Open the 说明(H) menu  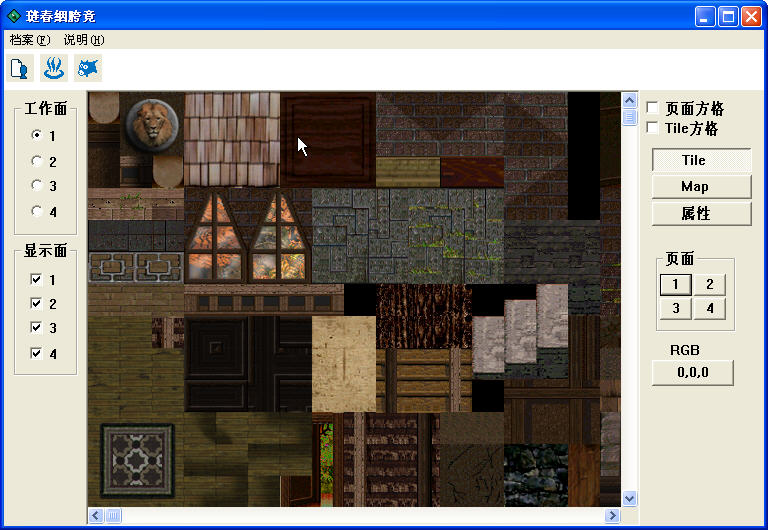84,40
